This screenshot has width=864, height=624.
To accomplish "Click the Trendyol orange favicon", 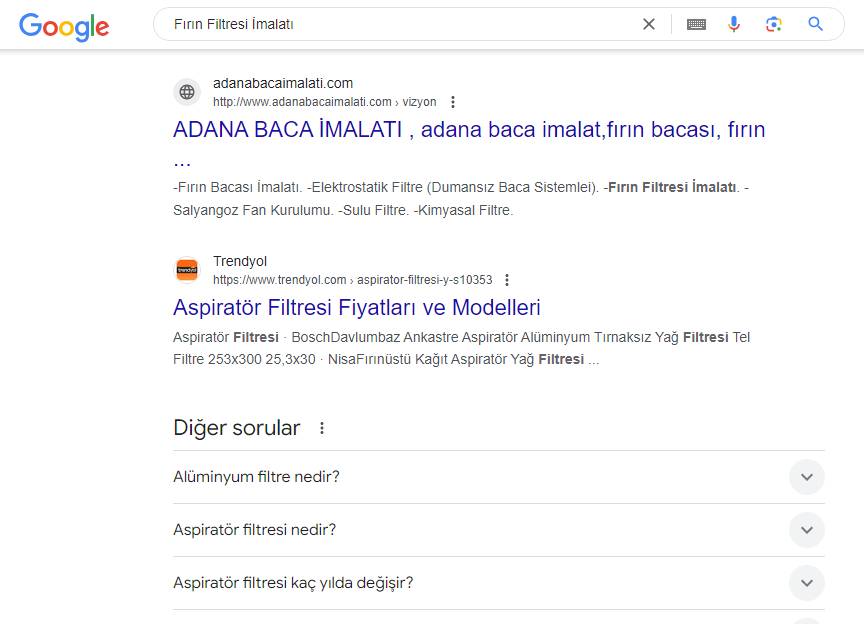I will tap(187, 270).
